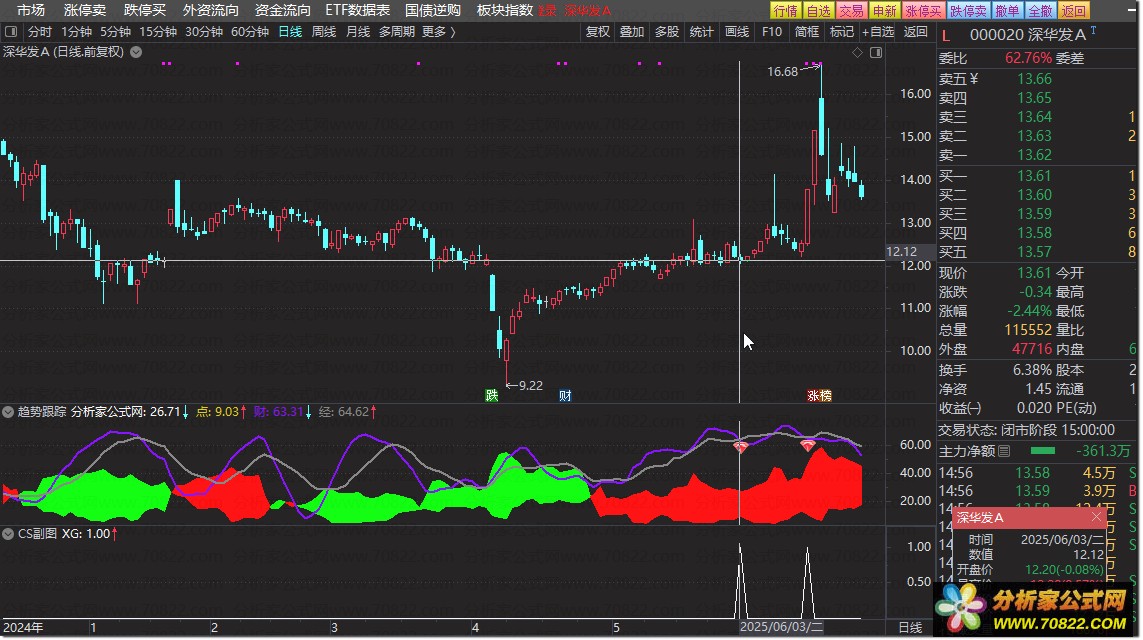1143x640 pixels.
Task: Click the 主力净额 list icon
Action: (x=1004, y=451)
